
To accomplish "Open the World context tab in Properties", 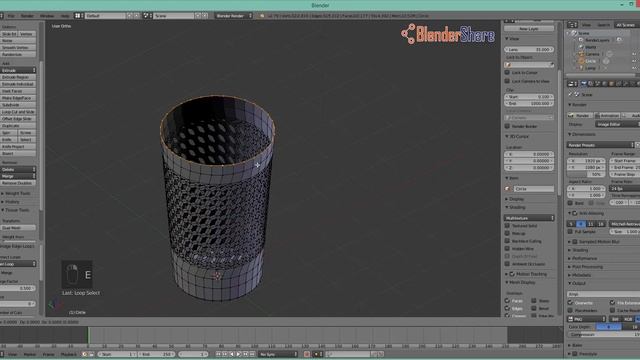I will point(604,84).
